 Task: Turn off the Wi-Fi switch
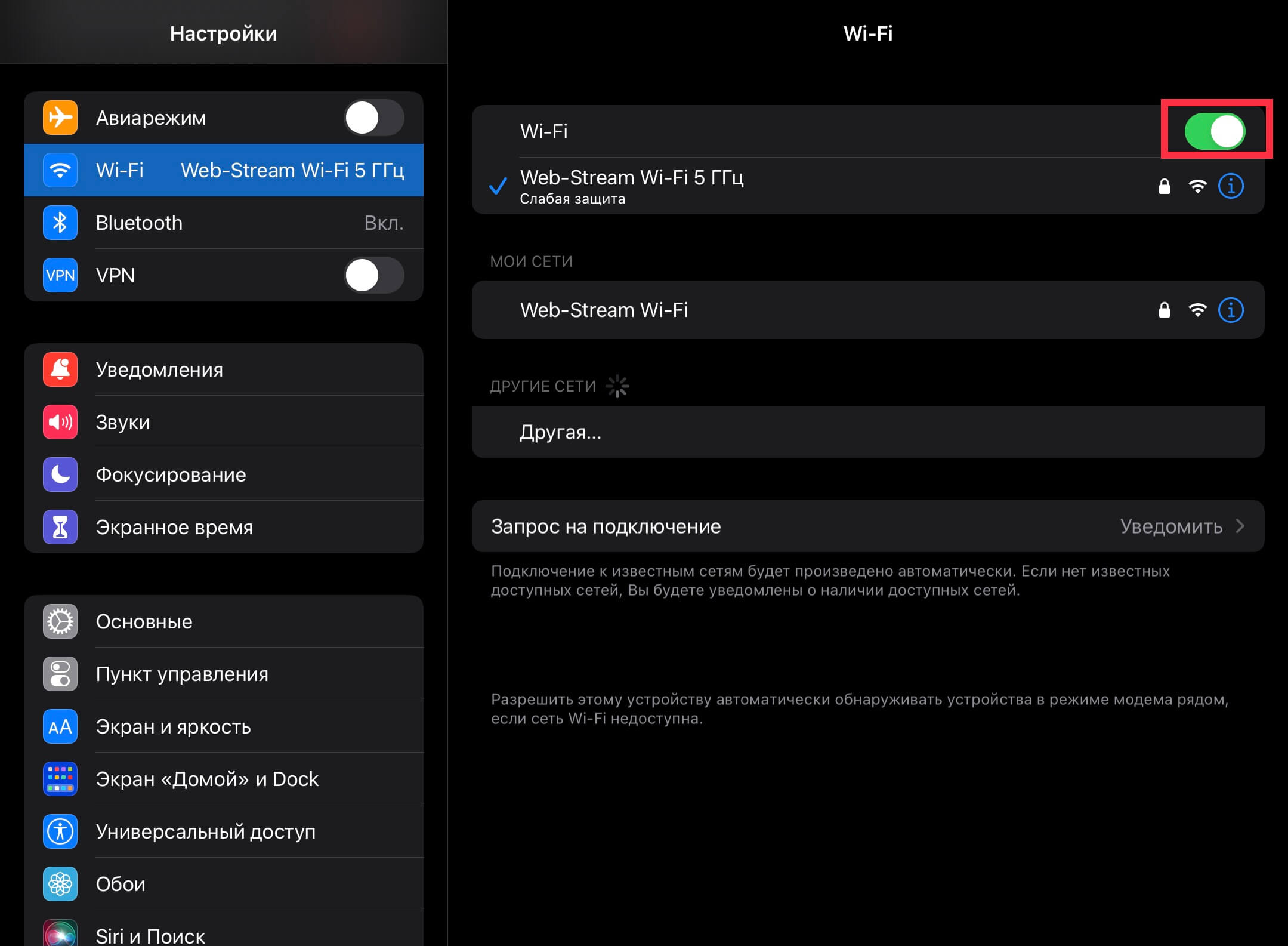pyautogui.click(x=1214, y=131)
